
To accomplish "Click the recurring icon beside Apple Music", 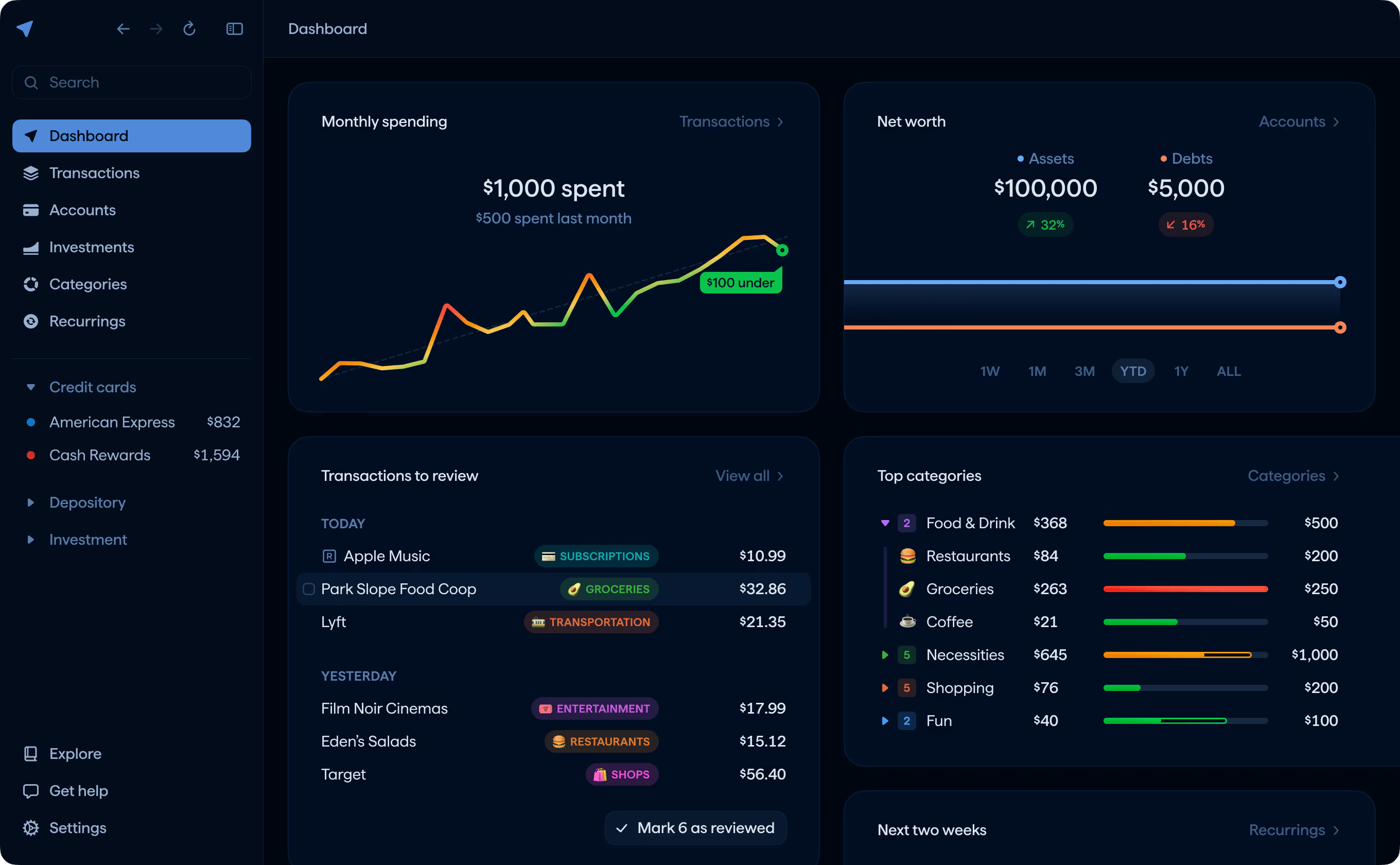I will [x=329, y=556].
